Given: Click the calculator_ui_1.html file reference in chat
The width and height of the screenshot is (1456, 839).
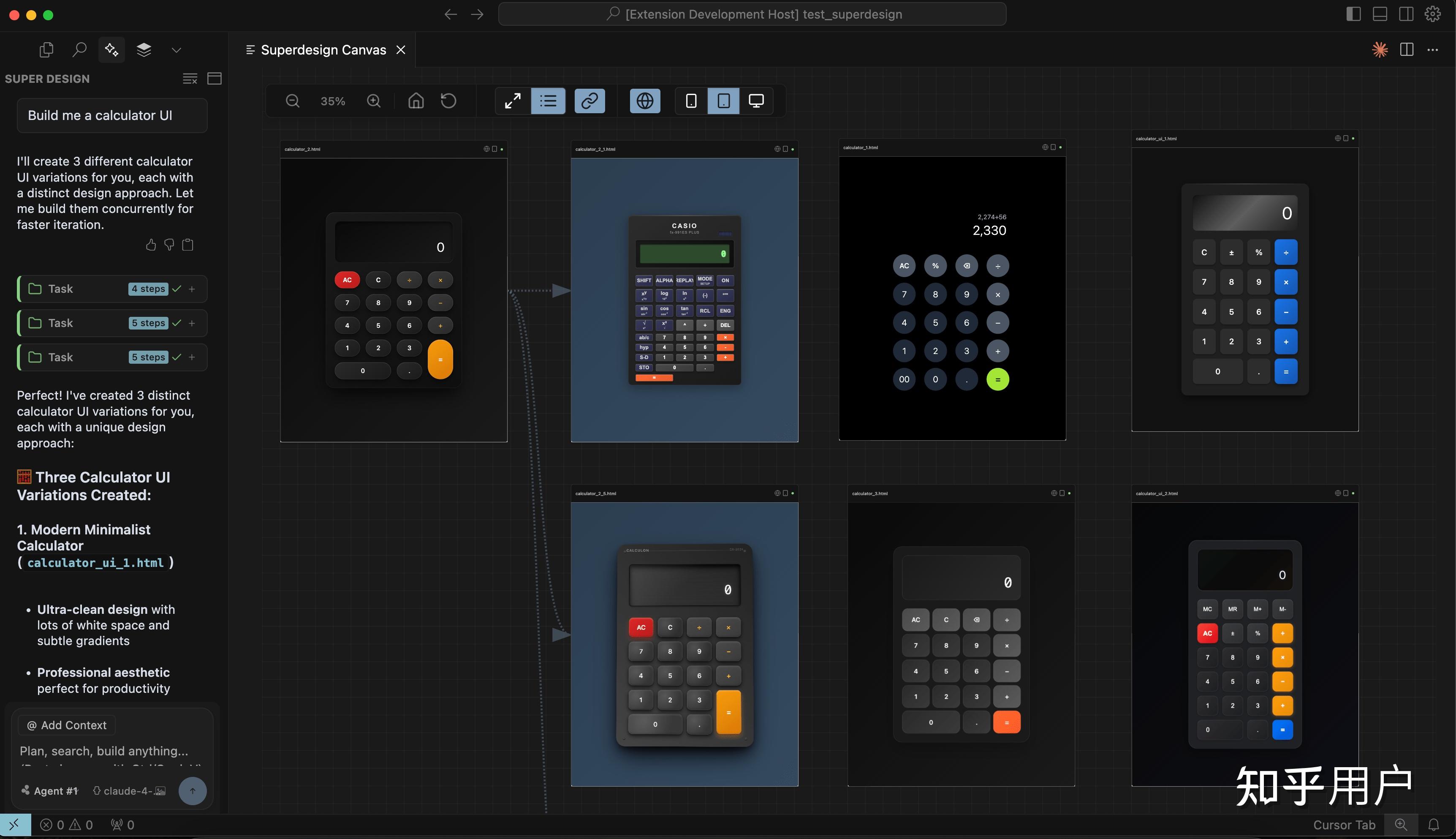Looking at the screenshot, I should click(95, 562).
